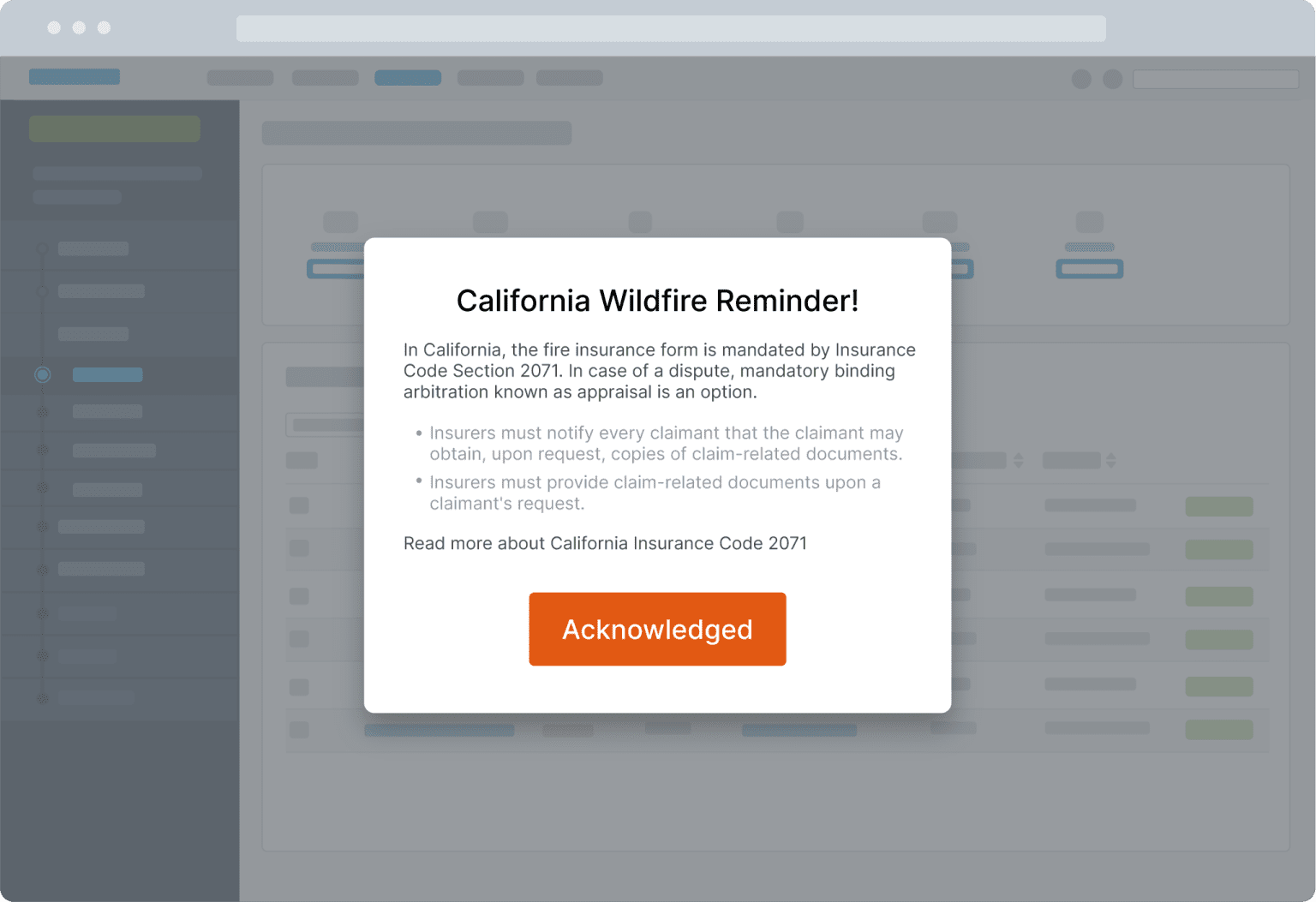1316x902 pixels.
Task: Focus the search field in the app header
Action: (1215, 79)
